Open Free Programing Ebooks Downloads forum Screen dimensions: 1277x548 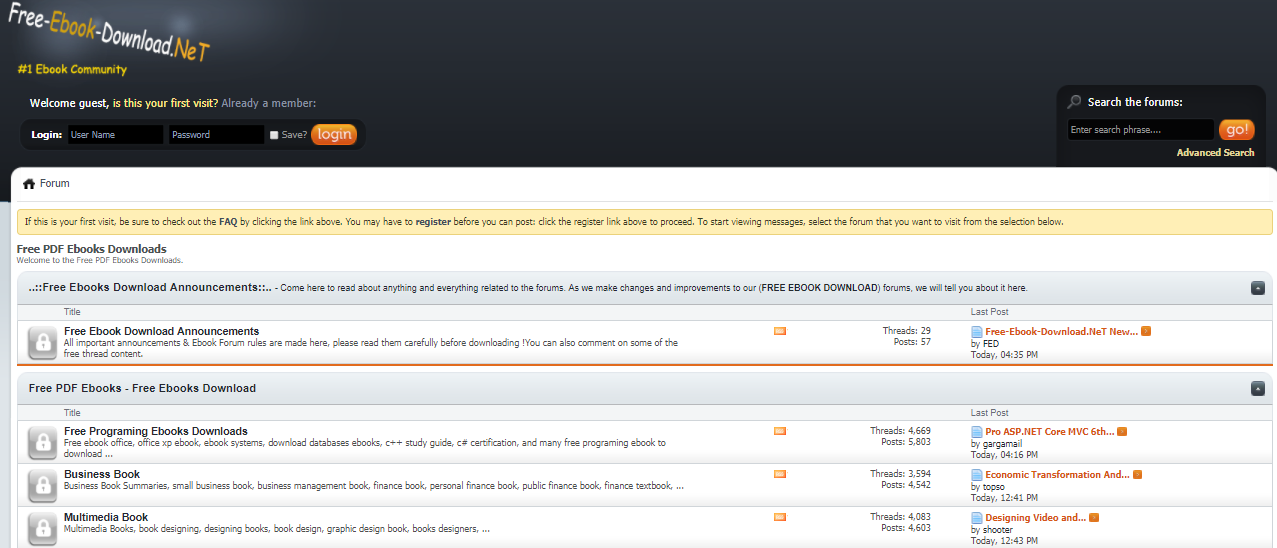156,431
